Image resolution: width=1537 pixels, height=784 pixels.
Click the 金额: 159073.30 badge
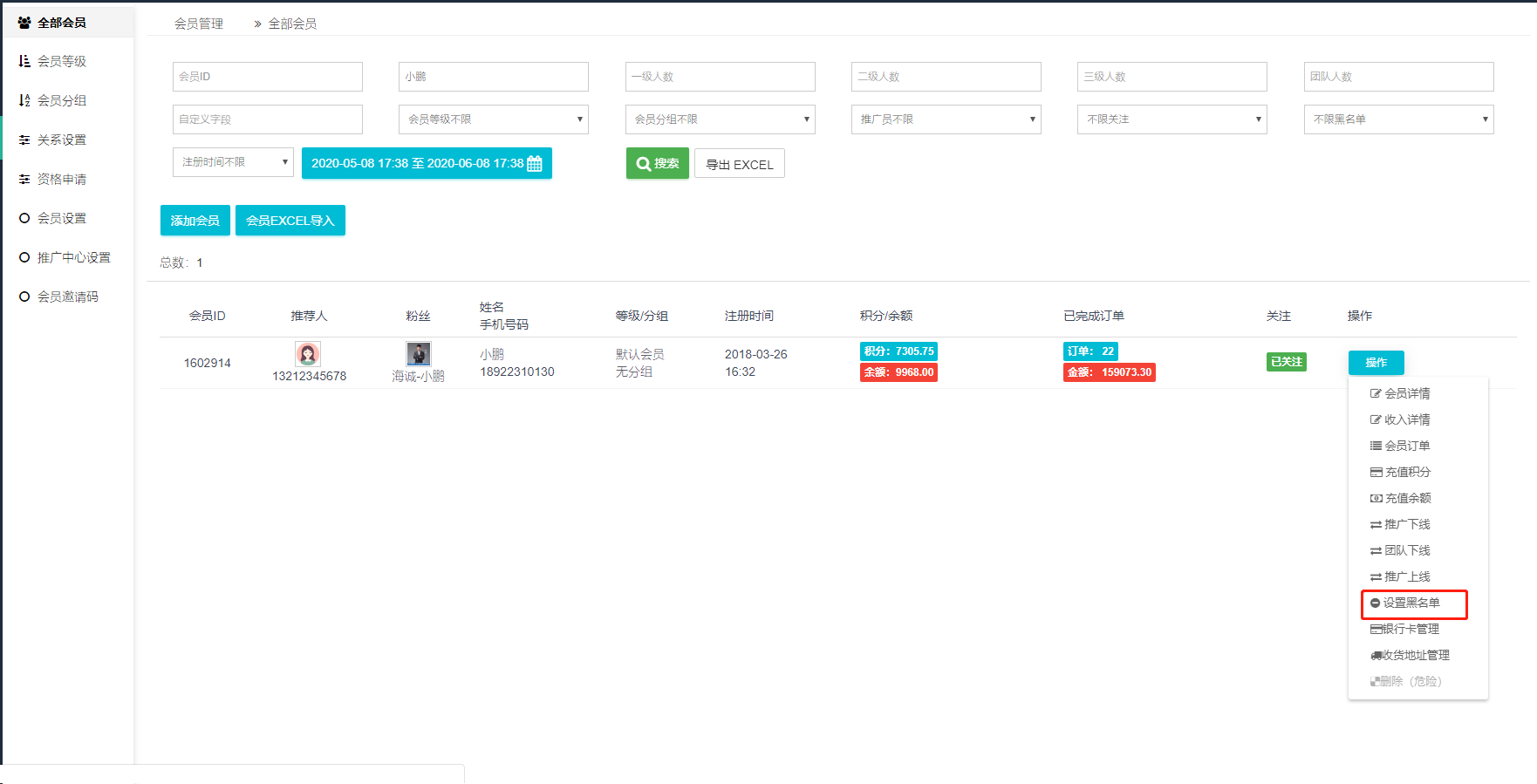[x=1110, y=372]
